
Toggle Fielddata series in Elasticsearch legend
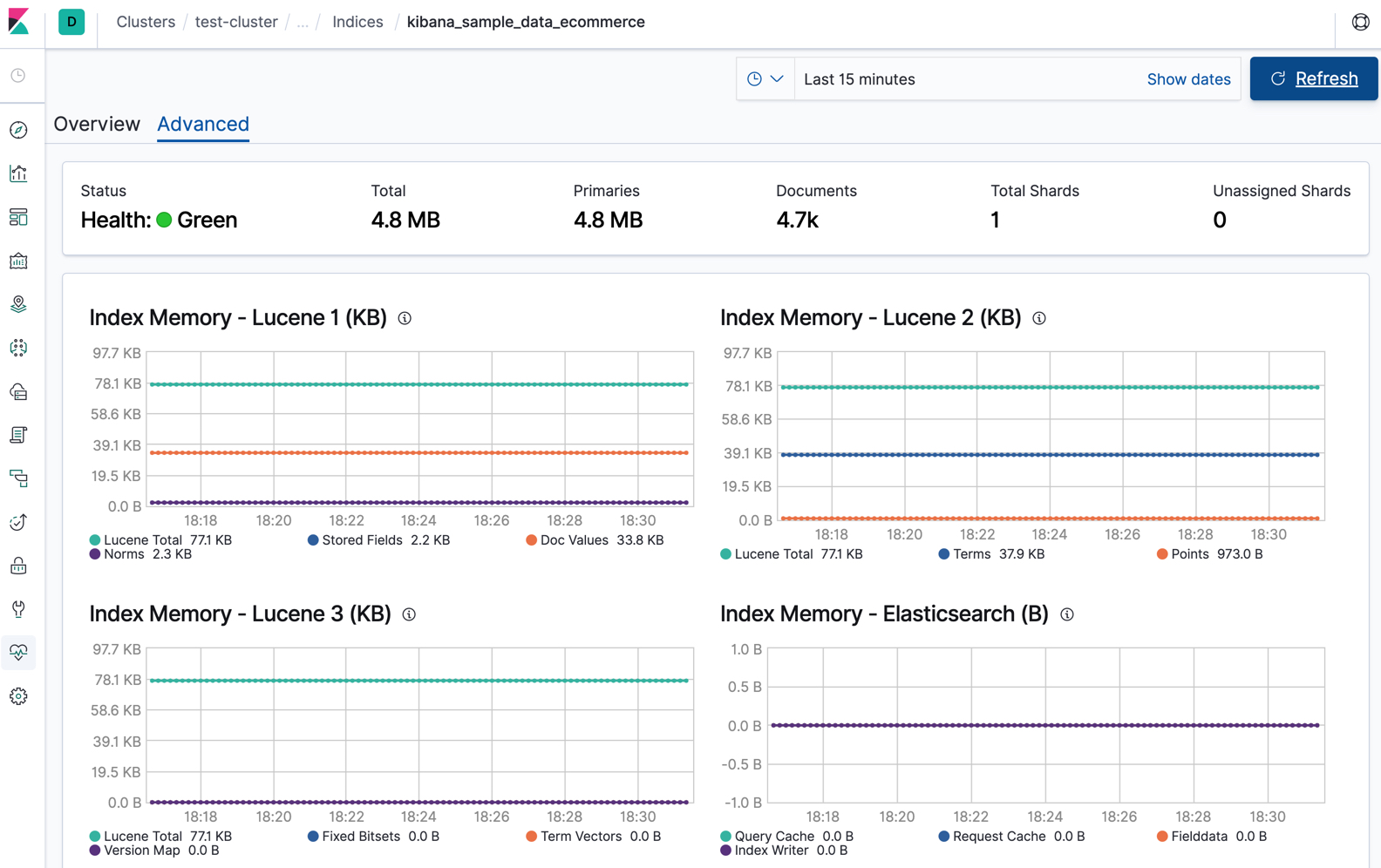pyautogui.click(x=1199, y=837)
